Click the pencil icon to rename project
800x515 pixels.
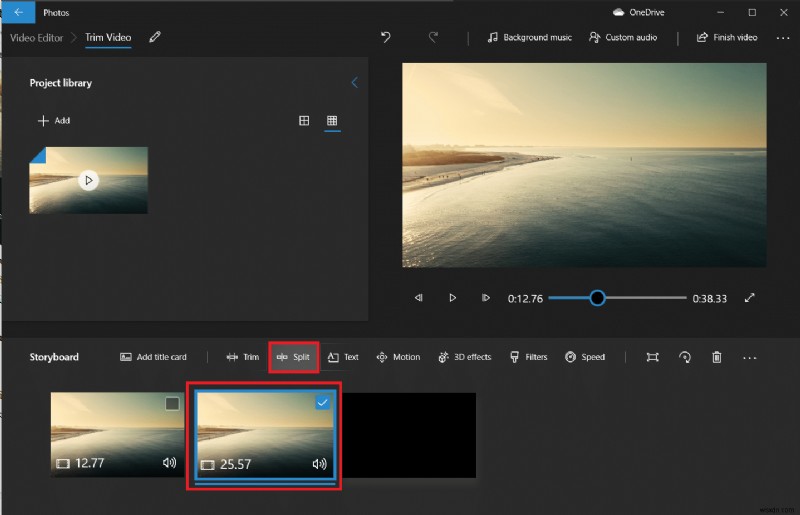coord(154,38)
